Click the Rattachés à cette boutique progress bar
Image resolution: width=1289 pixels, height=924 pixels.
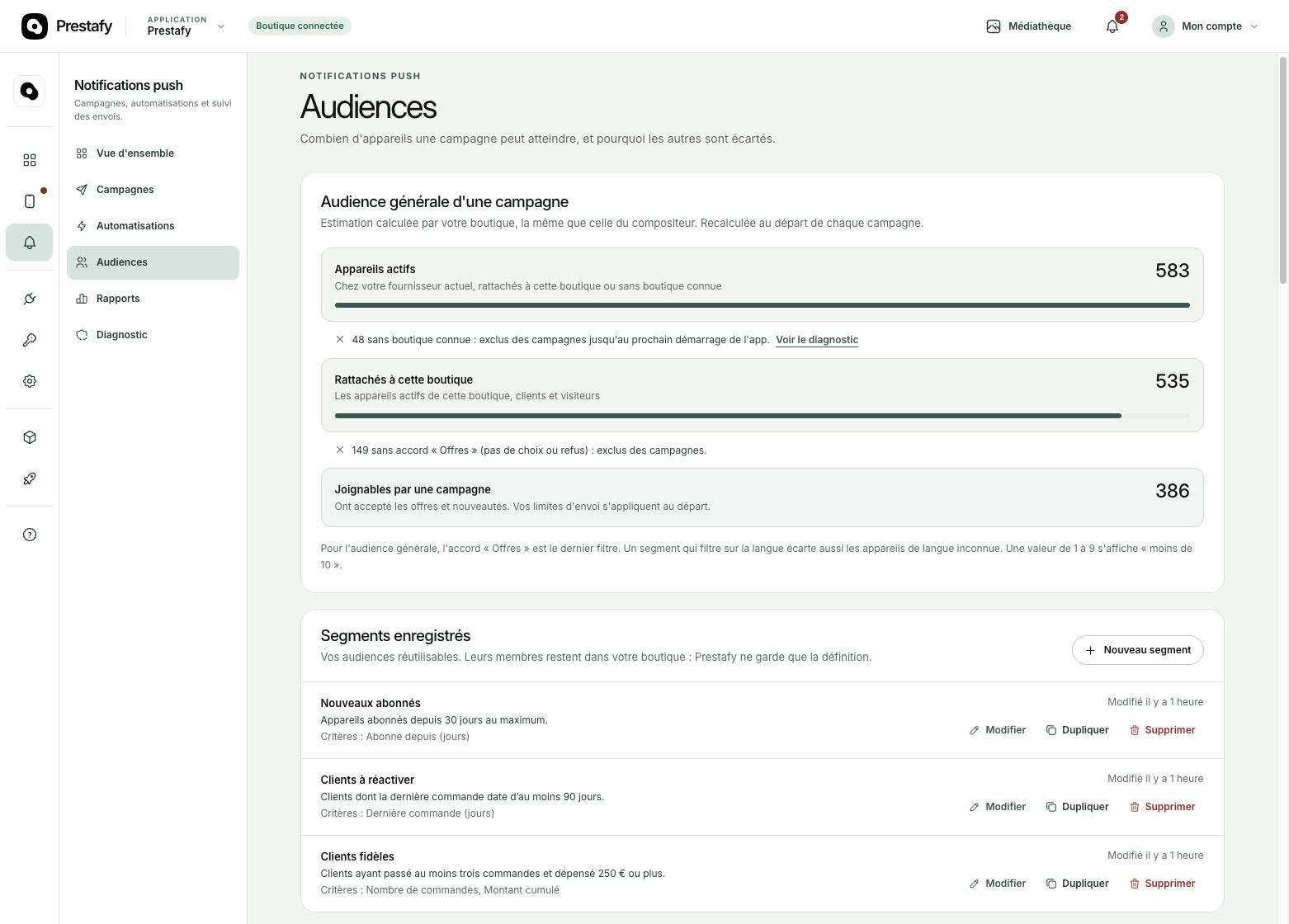coord(762,416)
